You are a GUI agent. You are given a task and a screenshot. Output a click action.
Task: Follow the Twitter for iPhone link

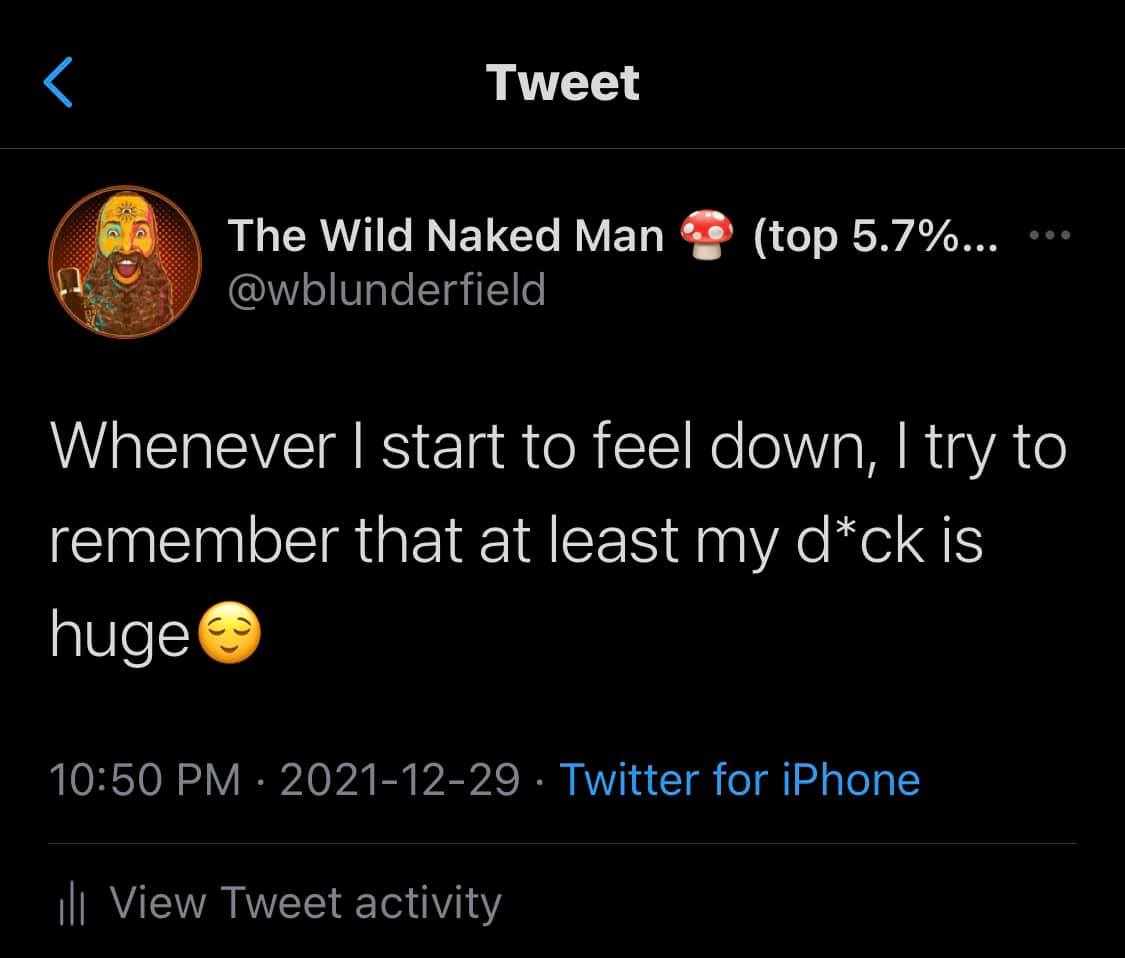(739, 780)
